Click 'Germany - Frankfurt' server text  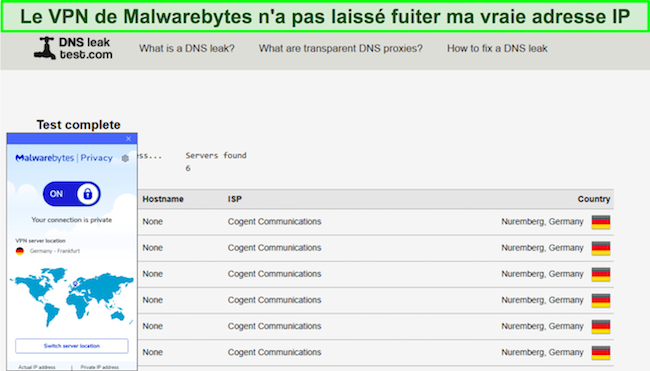(x=55, y=251)
